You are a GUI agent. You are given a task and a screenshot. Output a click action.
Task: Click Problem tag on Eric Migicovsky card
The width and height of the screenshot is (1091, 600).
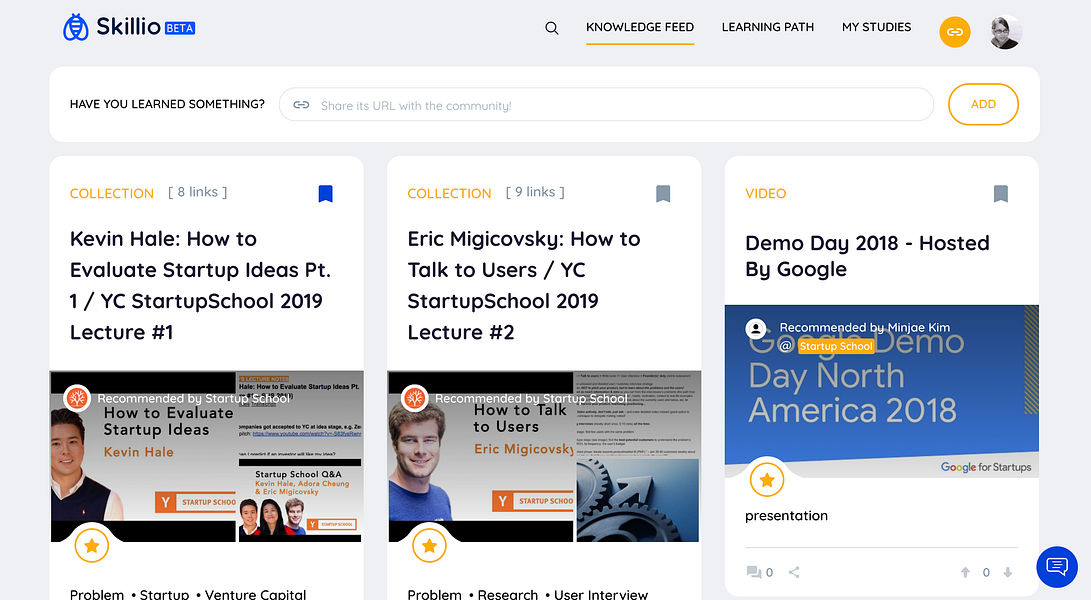(434, 594)
